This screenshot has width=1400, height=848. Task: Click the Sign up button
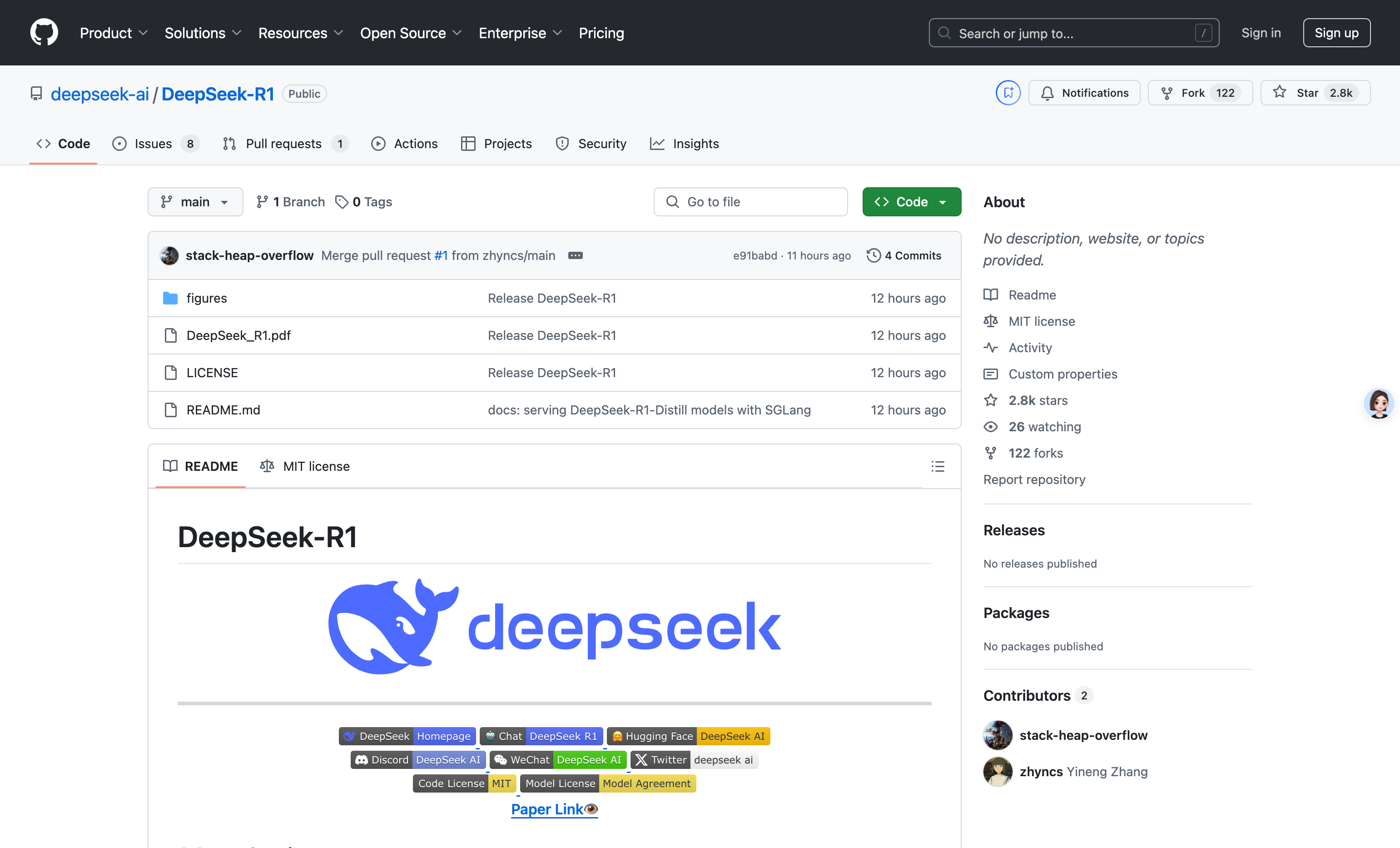click(1336, 33)
